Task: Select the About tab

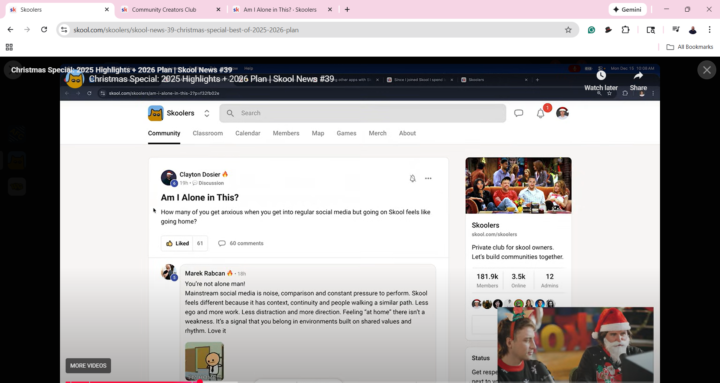Action: [407, 133]
